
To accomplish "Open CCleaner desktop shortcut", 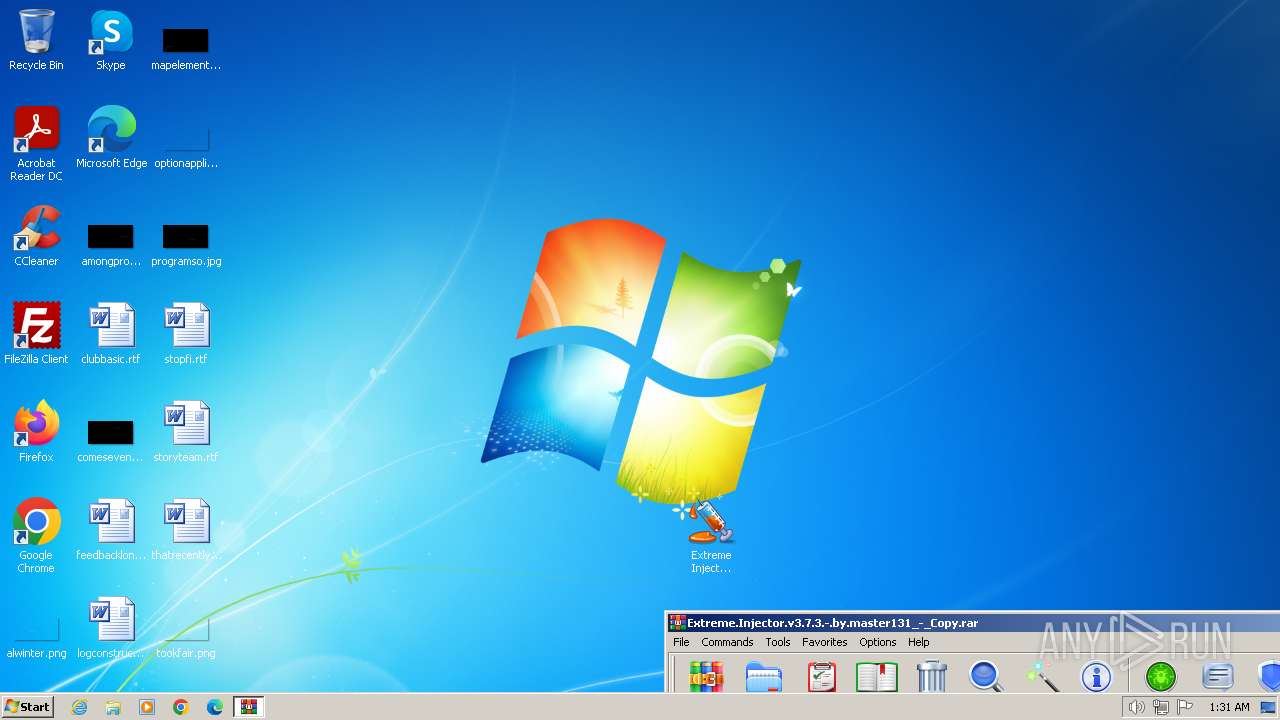I will point(36,236).
